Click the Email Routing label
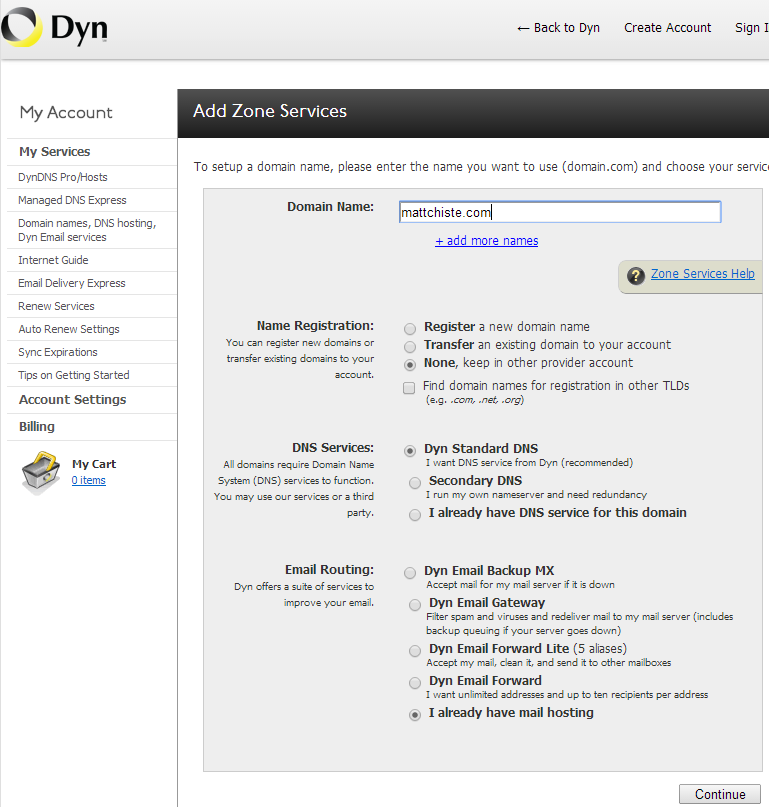The height and width of the screenshot is (807, 769). [329, 570]
